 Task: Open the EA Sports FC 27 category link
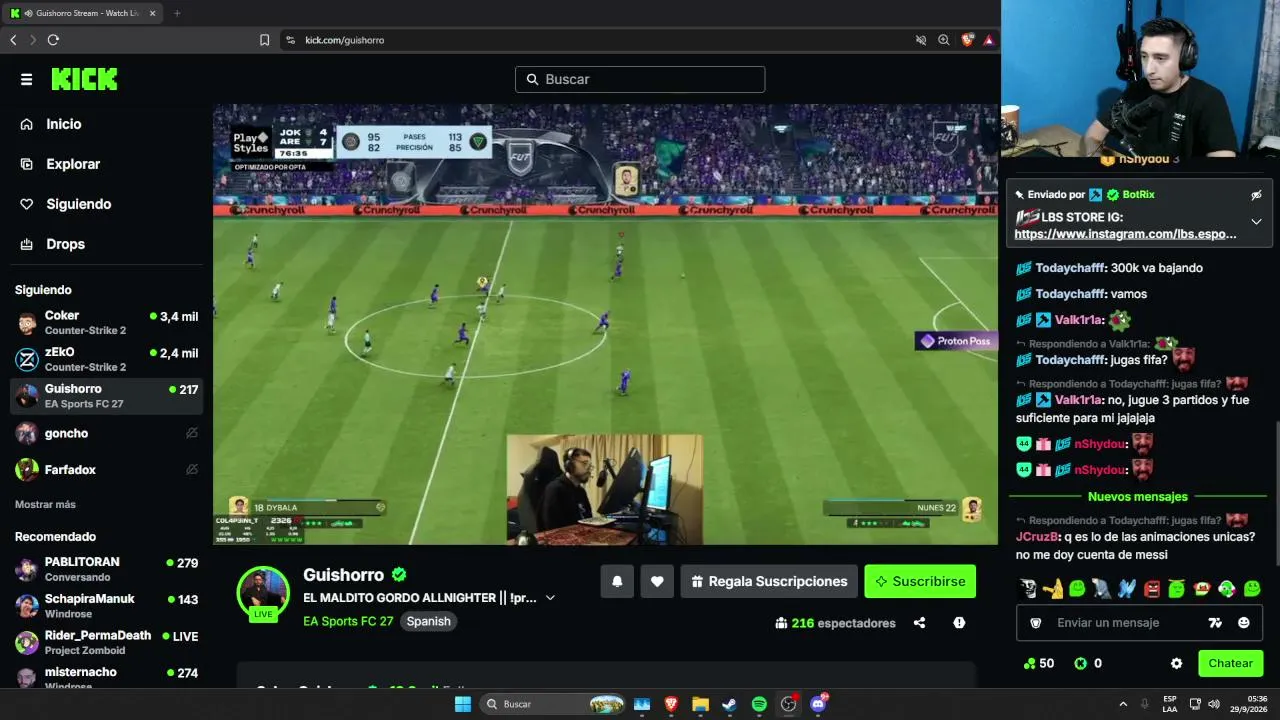[x=348, y=621]
